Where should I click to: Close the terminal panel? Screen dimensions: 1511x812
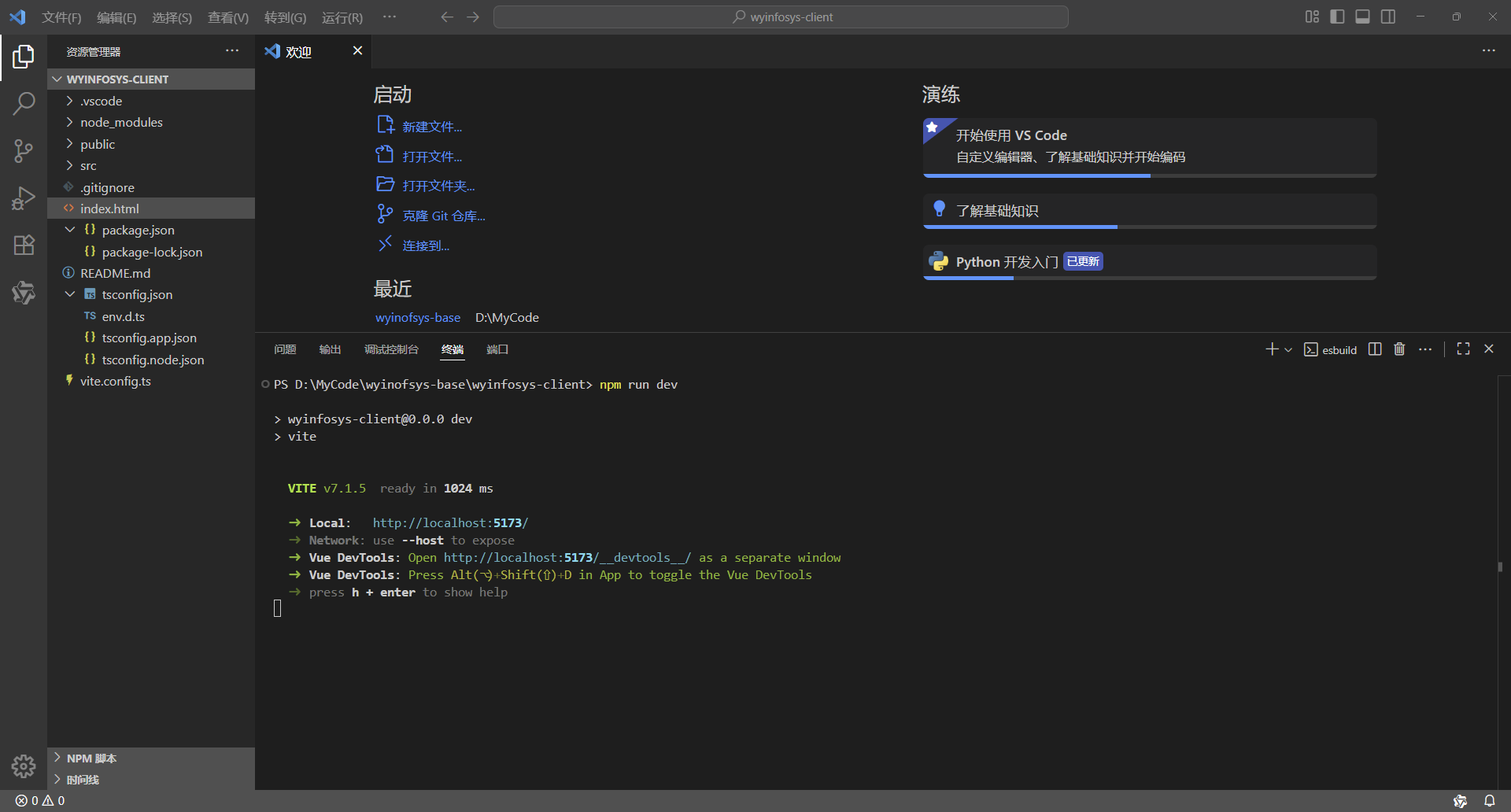(x=1489, y=349)
